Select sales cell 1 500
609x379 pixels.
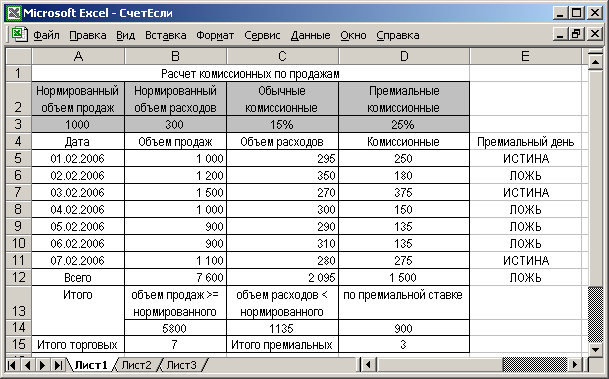(x=176, y=193)
